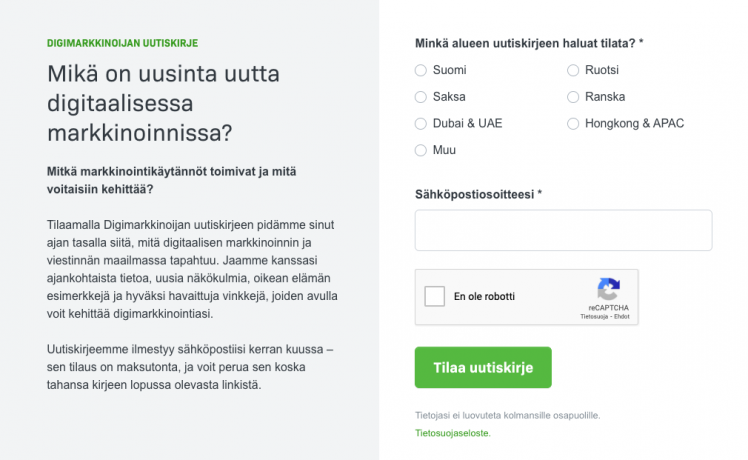
Task: Select the Saksa region option
Action: pyautogui.click(x=420, y=97)
